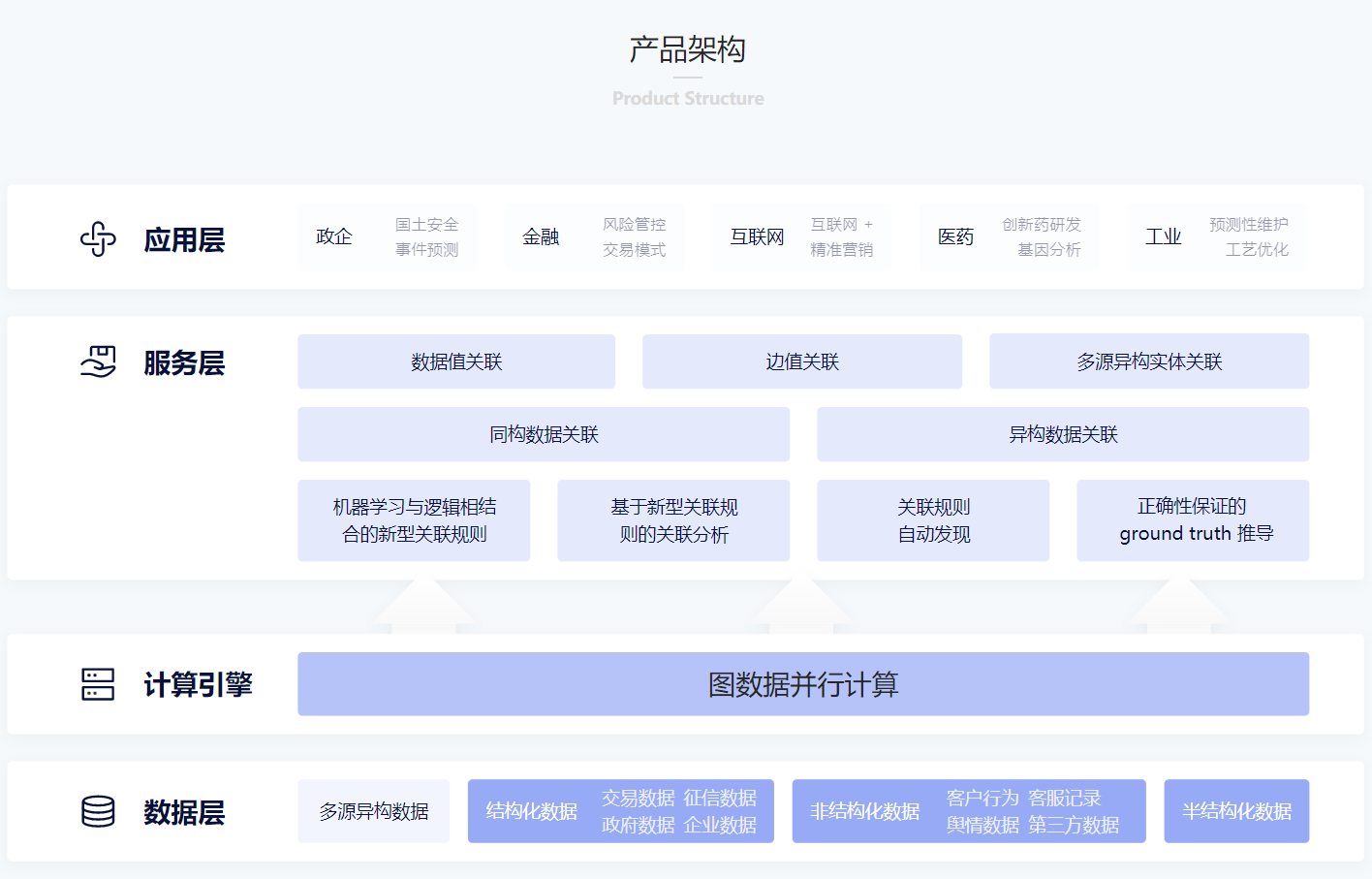
Task: Click the 异构数据关联 block
Action: 1063,434
